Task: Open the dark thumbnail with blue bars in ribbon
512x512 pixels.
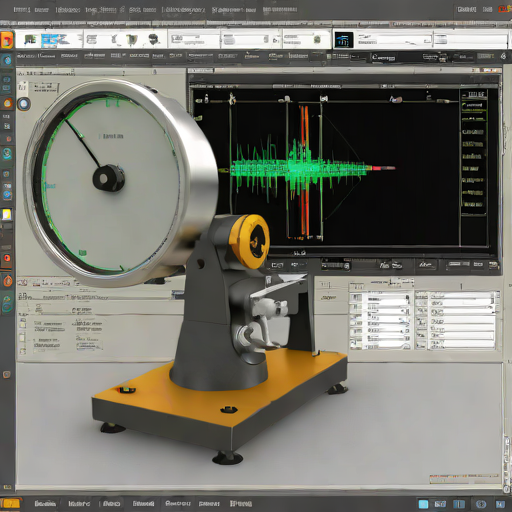Action: pos(344,40)
